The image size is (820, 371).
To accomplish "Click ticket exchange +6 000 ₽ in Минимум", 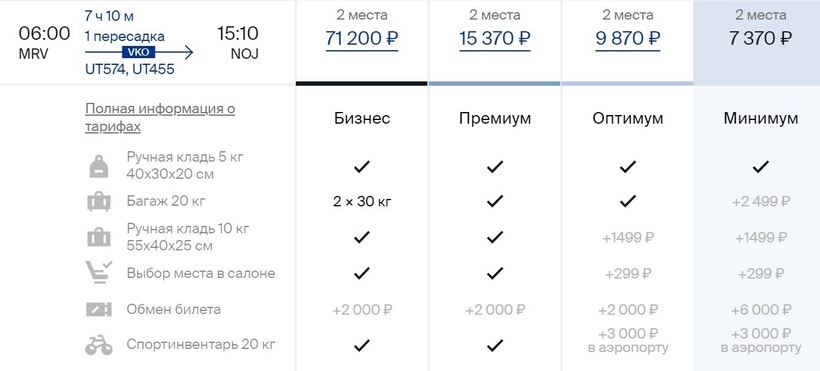I will pos(760,309).
